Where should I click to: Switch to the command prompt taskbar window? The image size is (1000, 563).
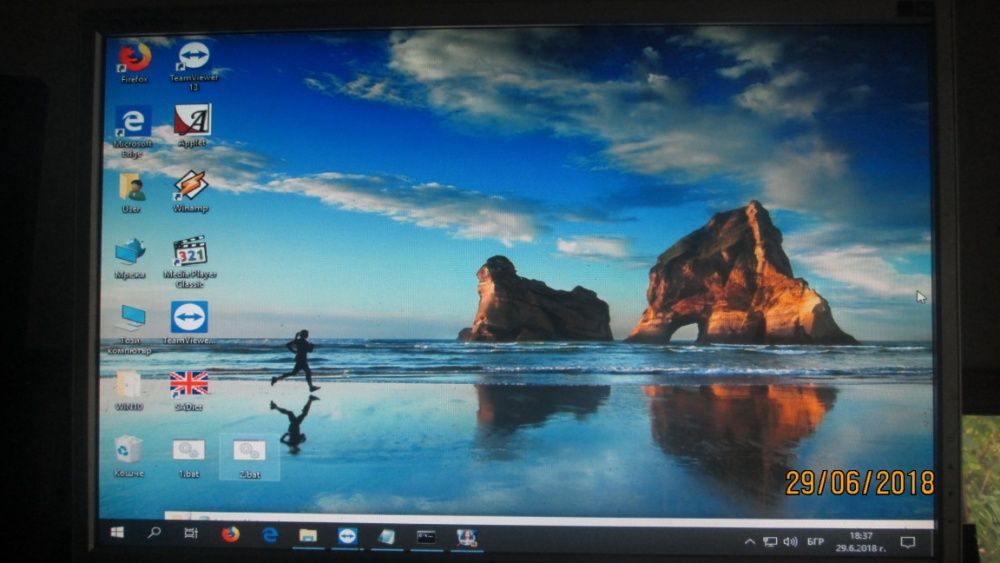pyautogui.click(x=426, y=537)
